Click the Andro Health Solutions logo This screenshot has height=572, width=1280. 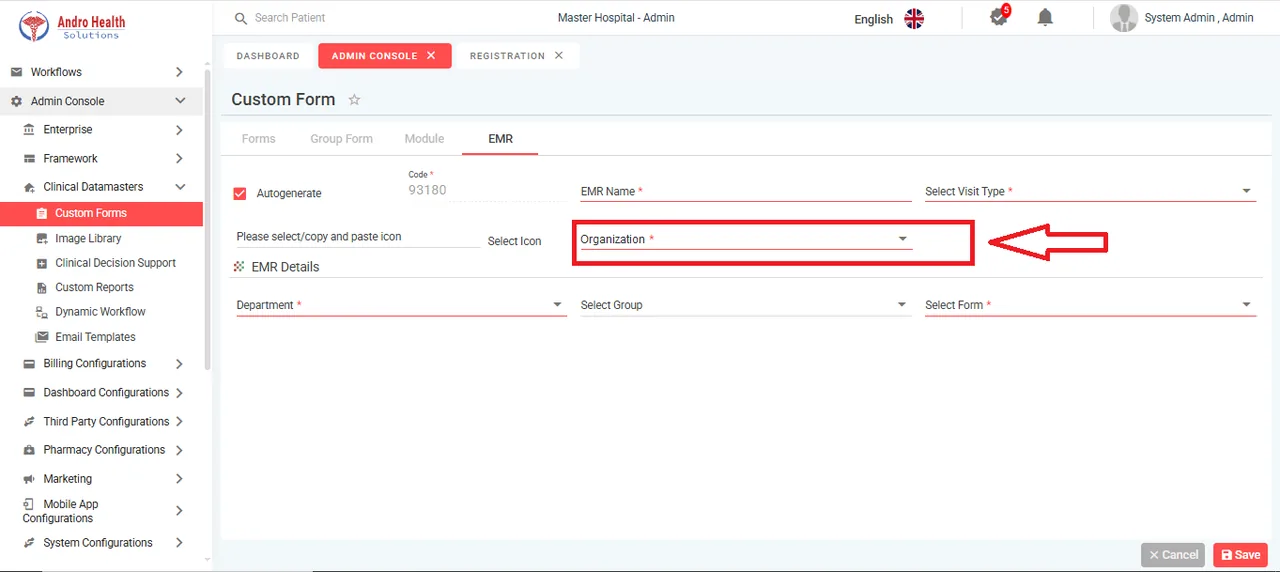click(x=72, y=26)
